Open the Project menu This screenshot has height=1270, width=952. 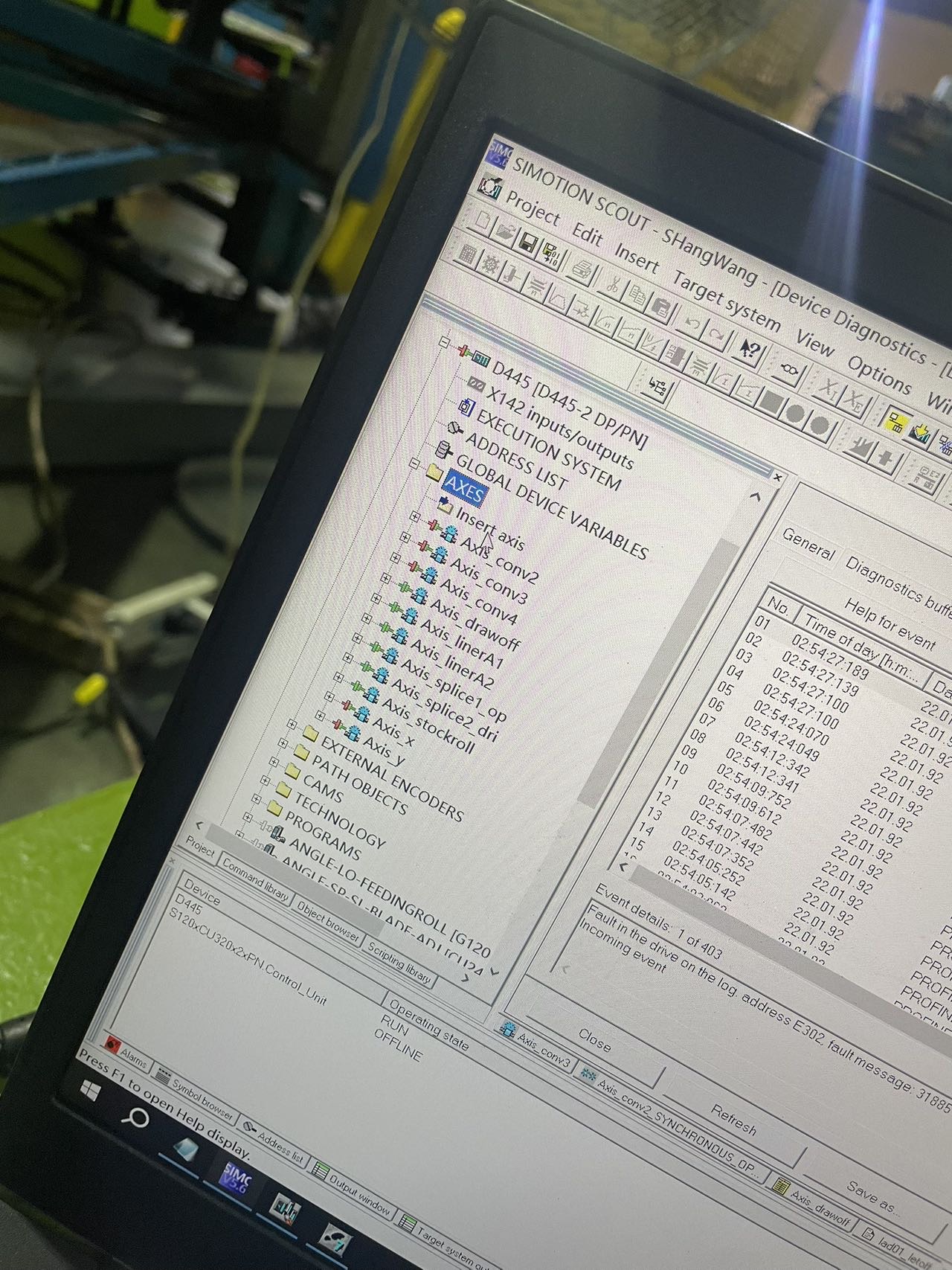533,209
